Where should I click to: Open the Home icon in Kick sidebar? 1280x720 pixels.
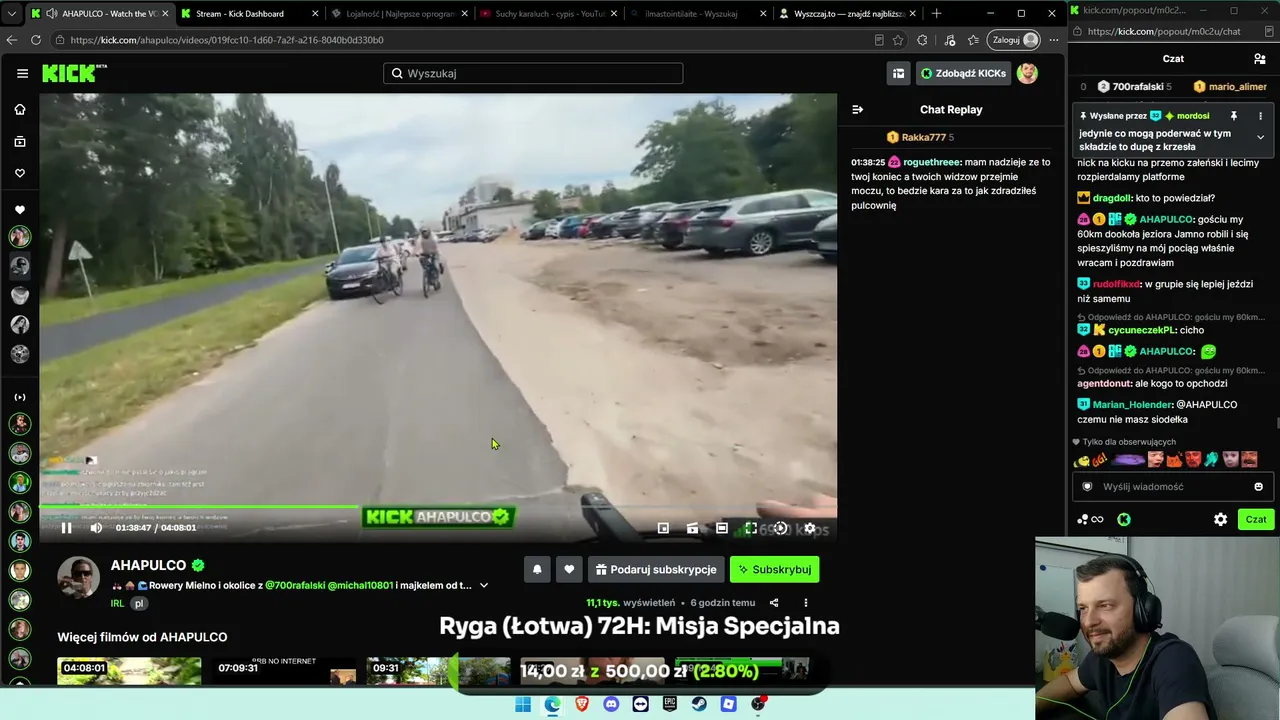[20, 109]
